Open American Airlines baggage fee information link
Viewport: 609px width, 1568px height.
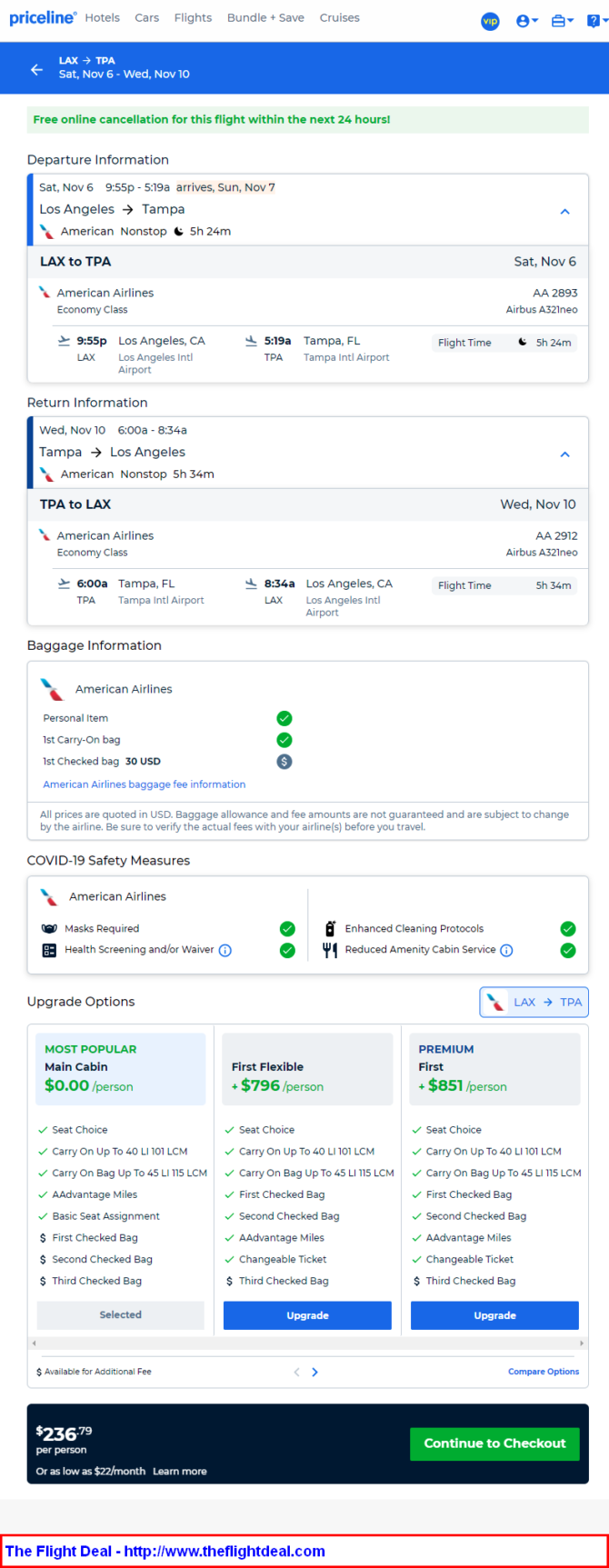145,784
